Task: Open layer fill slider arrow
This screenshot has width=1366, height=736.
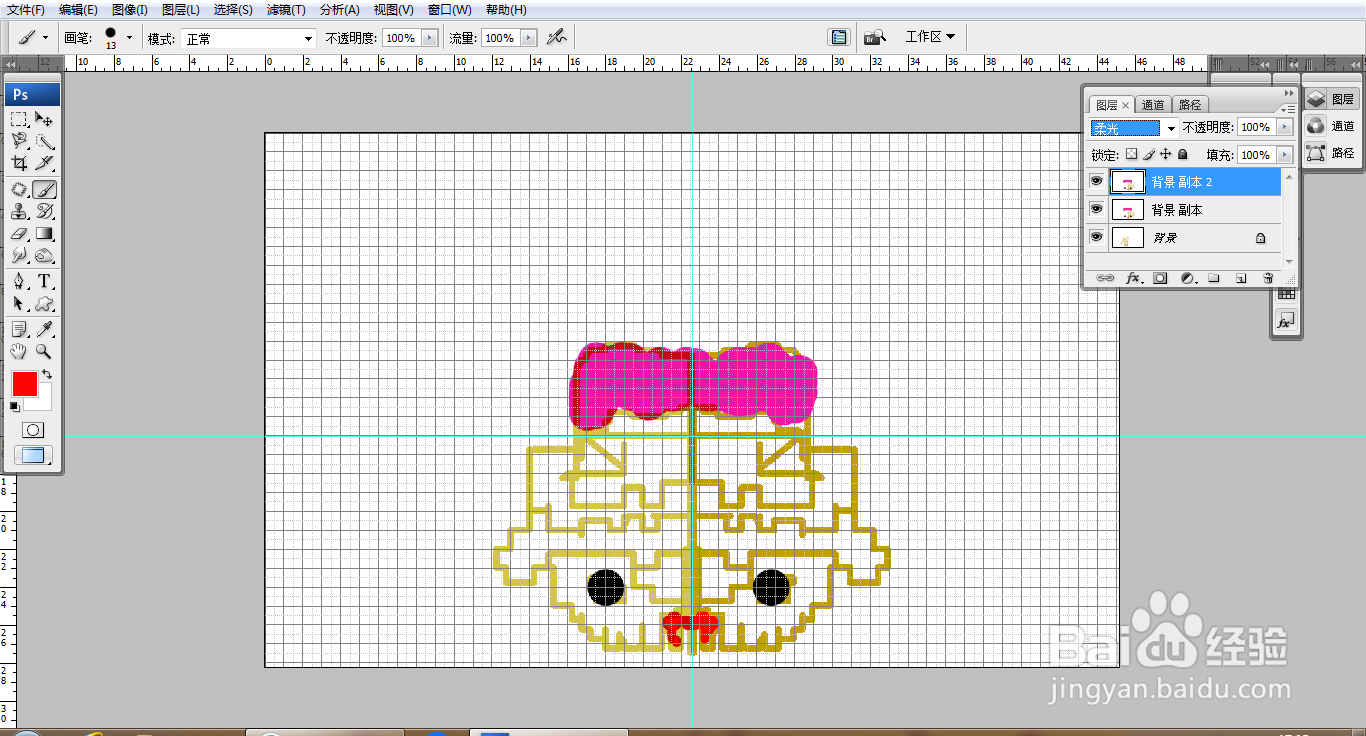Action: point(1285,155)
